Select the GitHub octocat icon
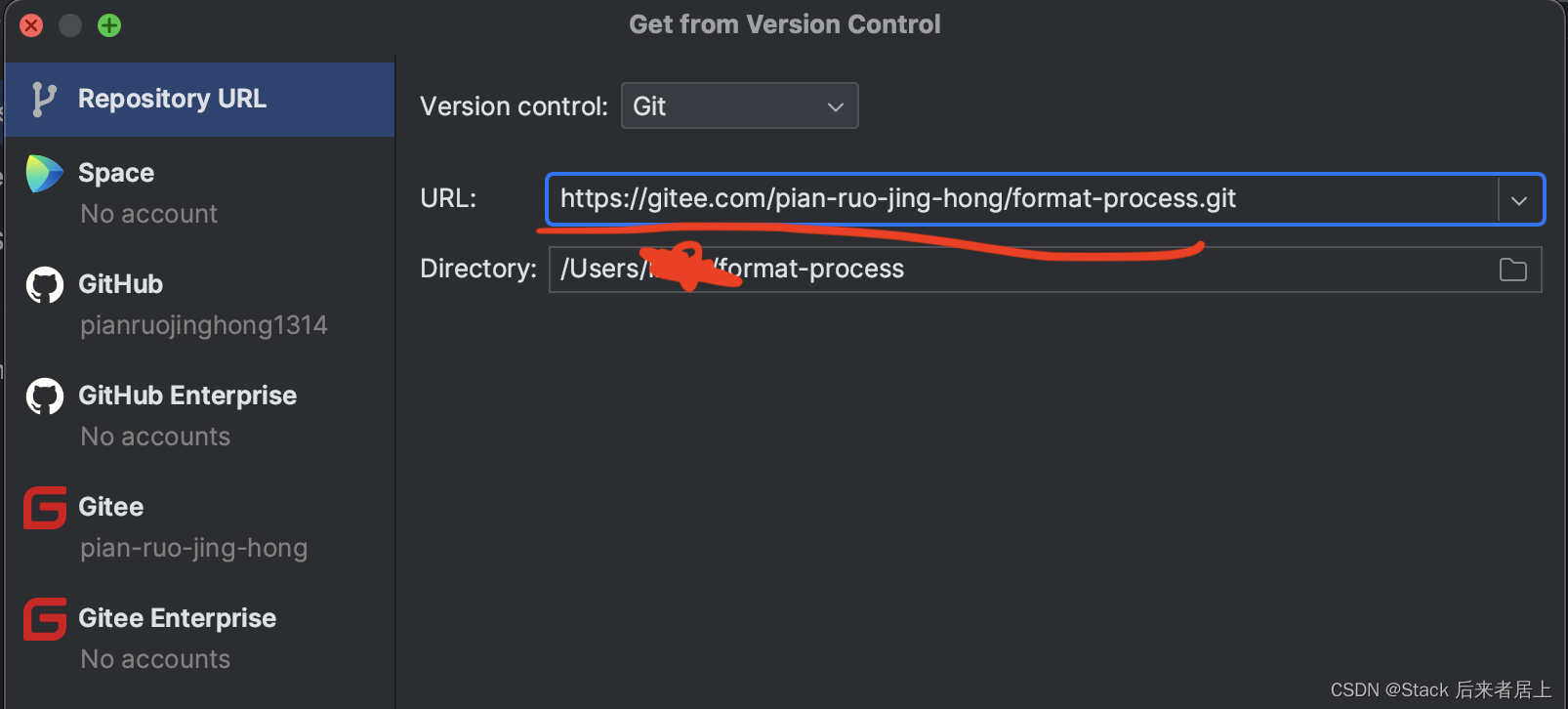 coord(43,284)
